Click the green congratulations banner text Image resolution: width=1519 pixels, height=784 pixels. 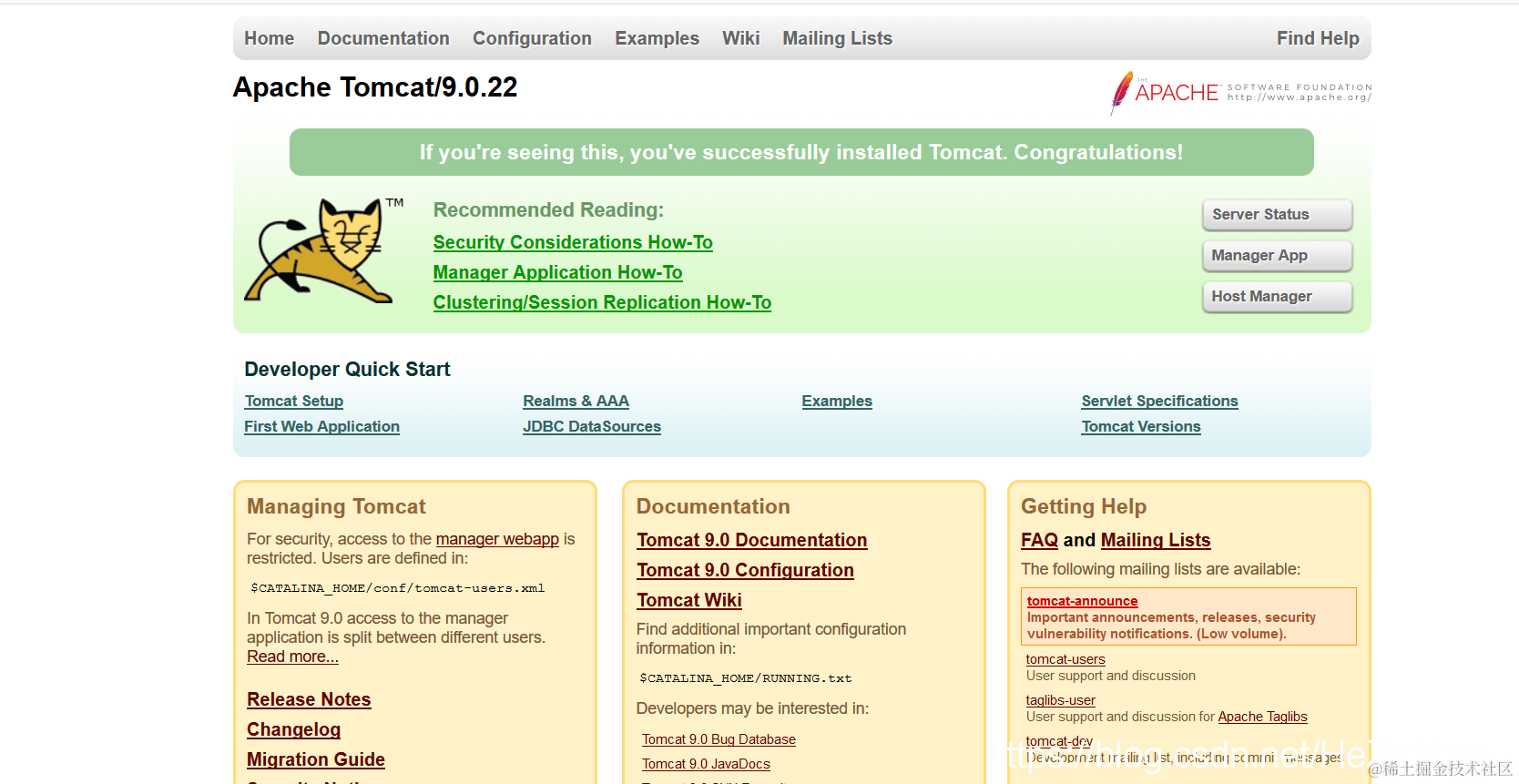801,152
